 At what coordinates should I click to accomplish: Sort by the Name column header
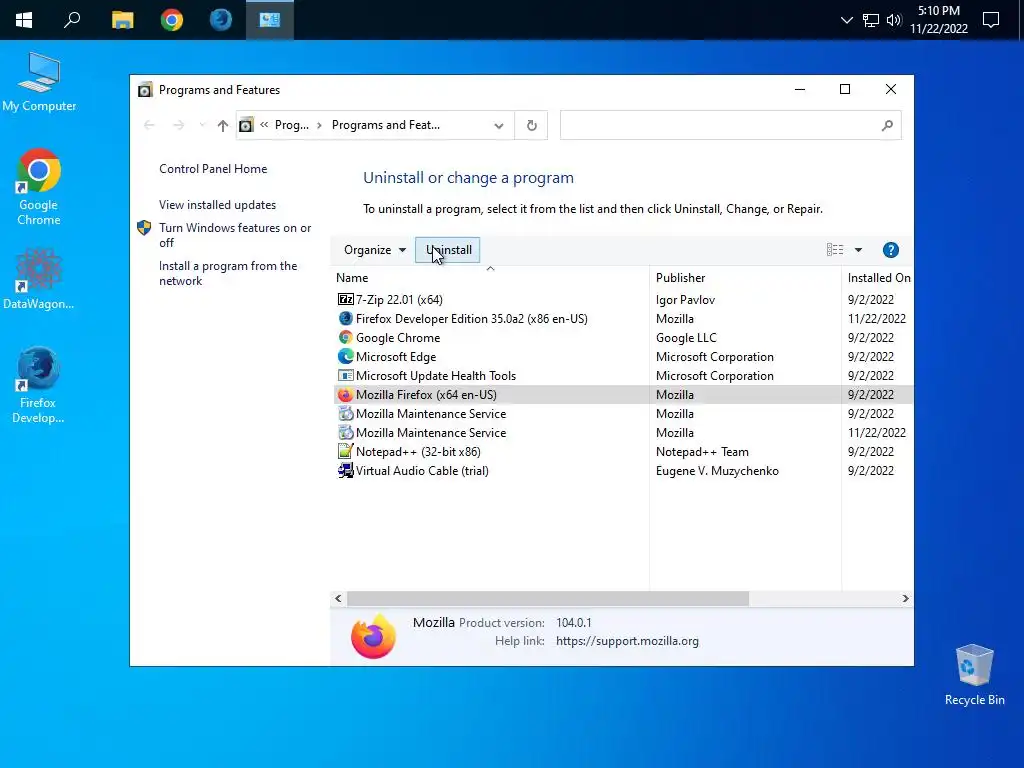[x=490, y=278]
